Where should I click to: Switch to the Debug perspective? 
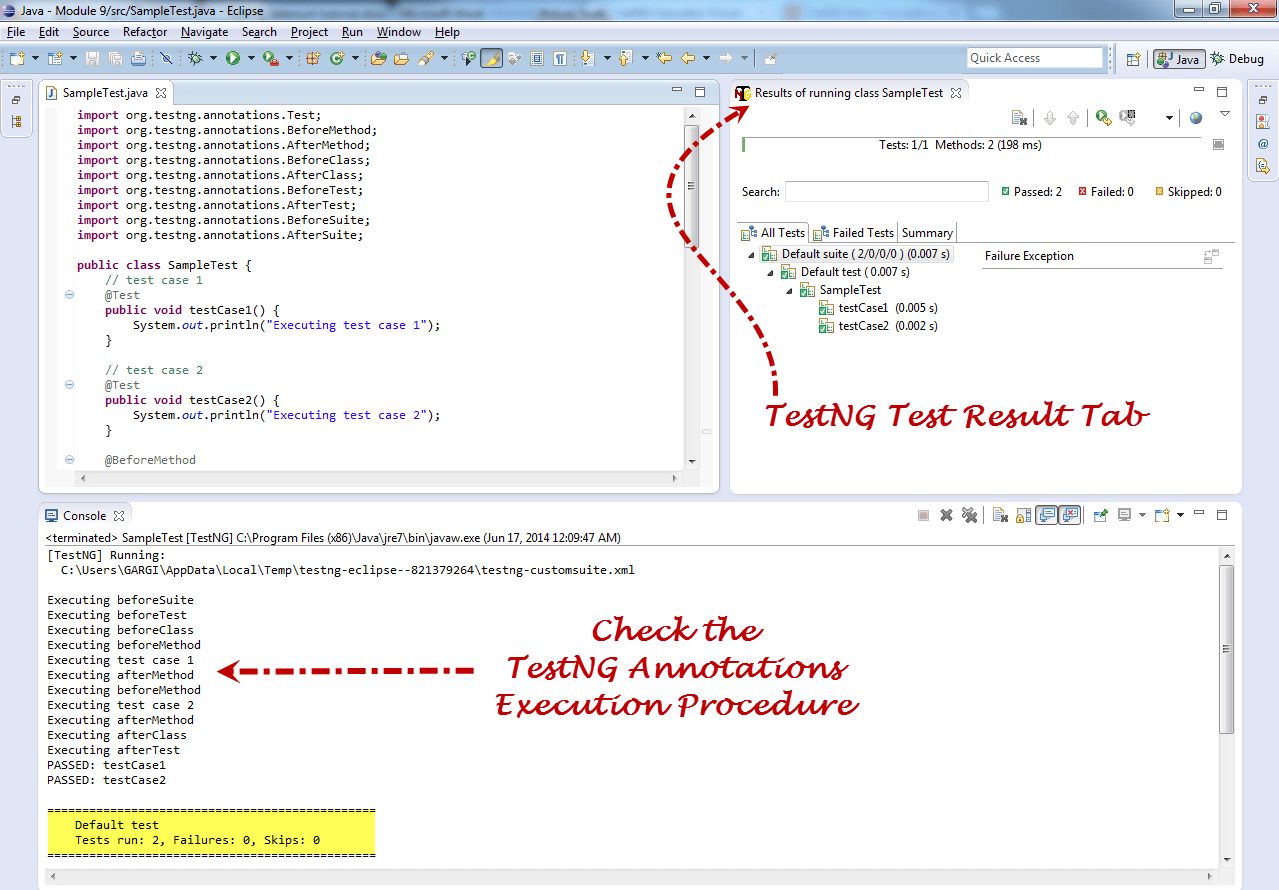[x=1238, y=59]
